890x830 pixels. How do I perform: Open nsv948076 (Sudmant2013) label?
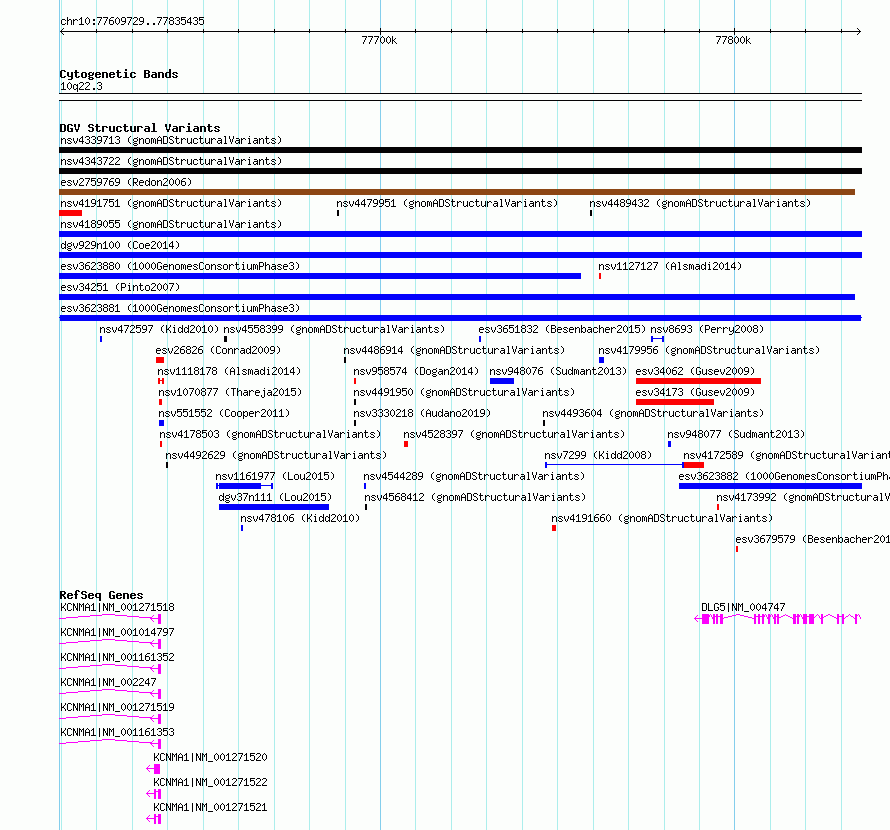(558, 371)
